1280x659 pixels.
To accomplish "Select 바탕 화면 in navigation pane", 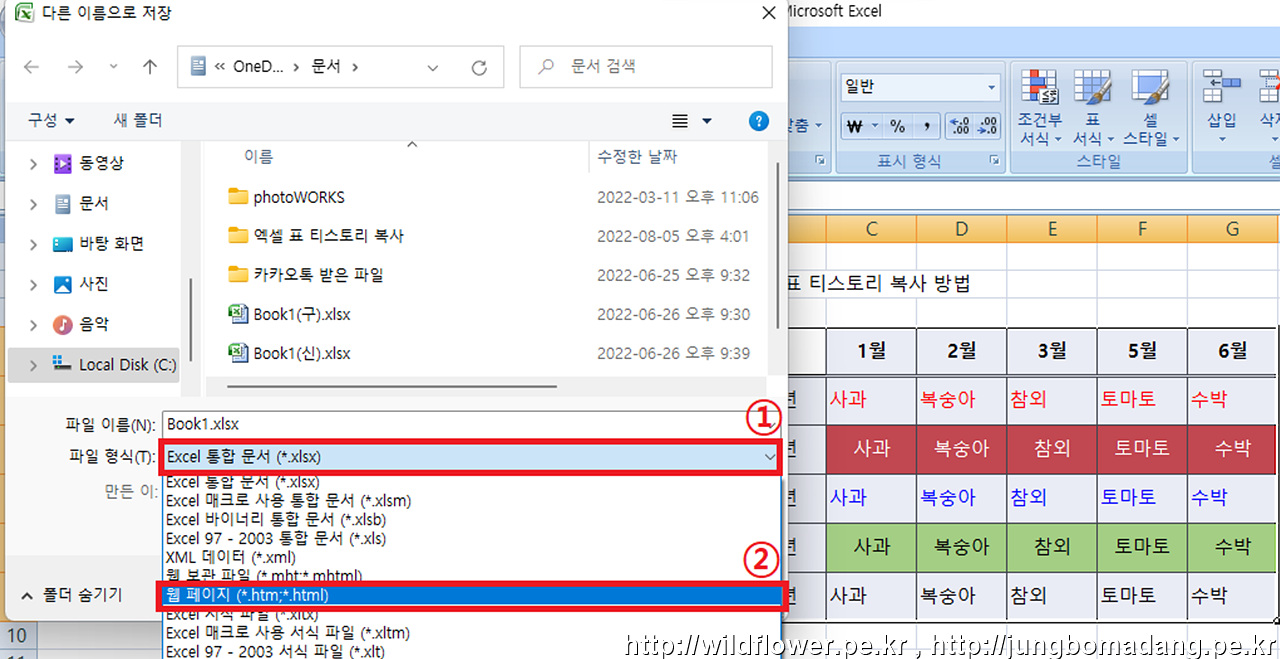I will point(111,243).
